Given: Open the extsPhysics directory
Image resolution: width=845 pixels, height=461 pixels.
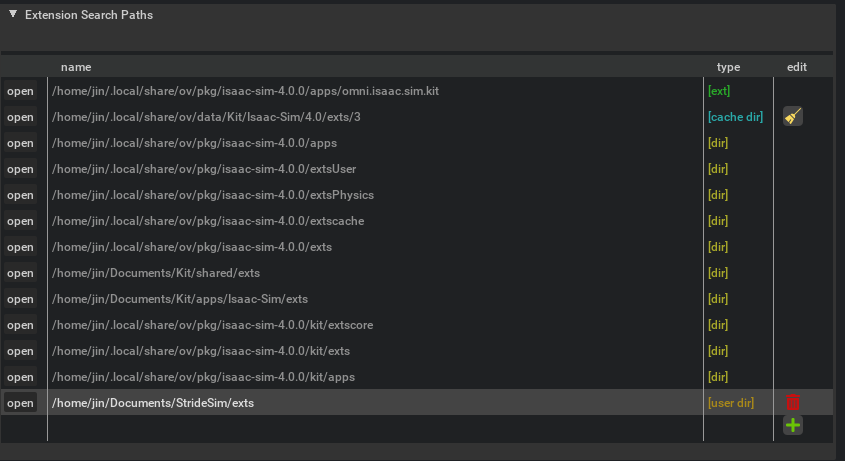Looking at the screenshot, I should 20,195.
